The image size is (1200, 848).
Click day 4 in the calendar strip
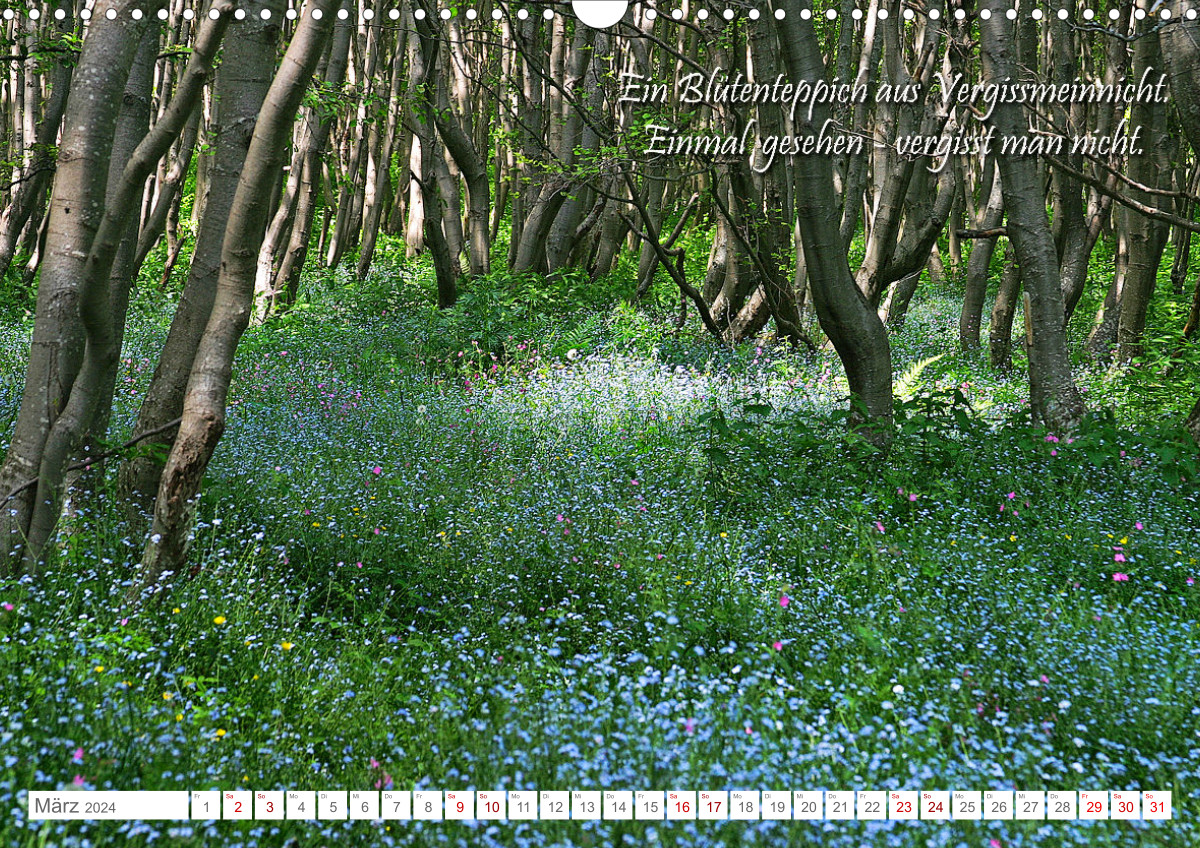pyautogui.click(x=300, y=805)
